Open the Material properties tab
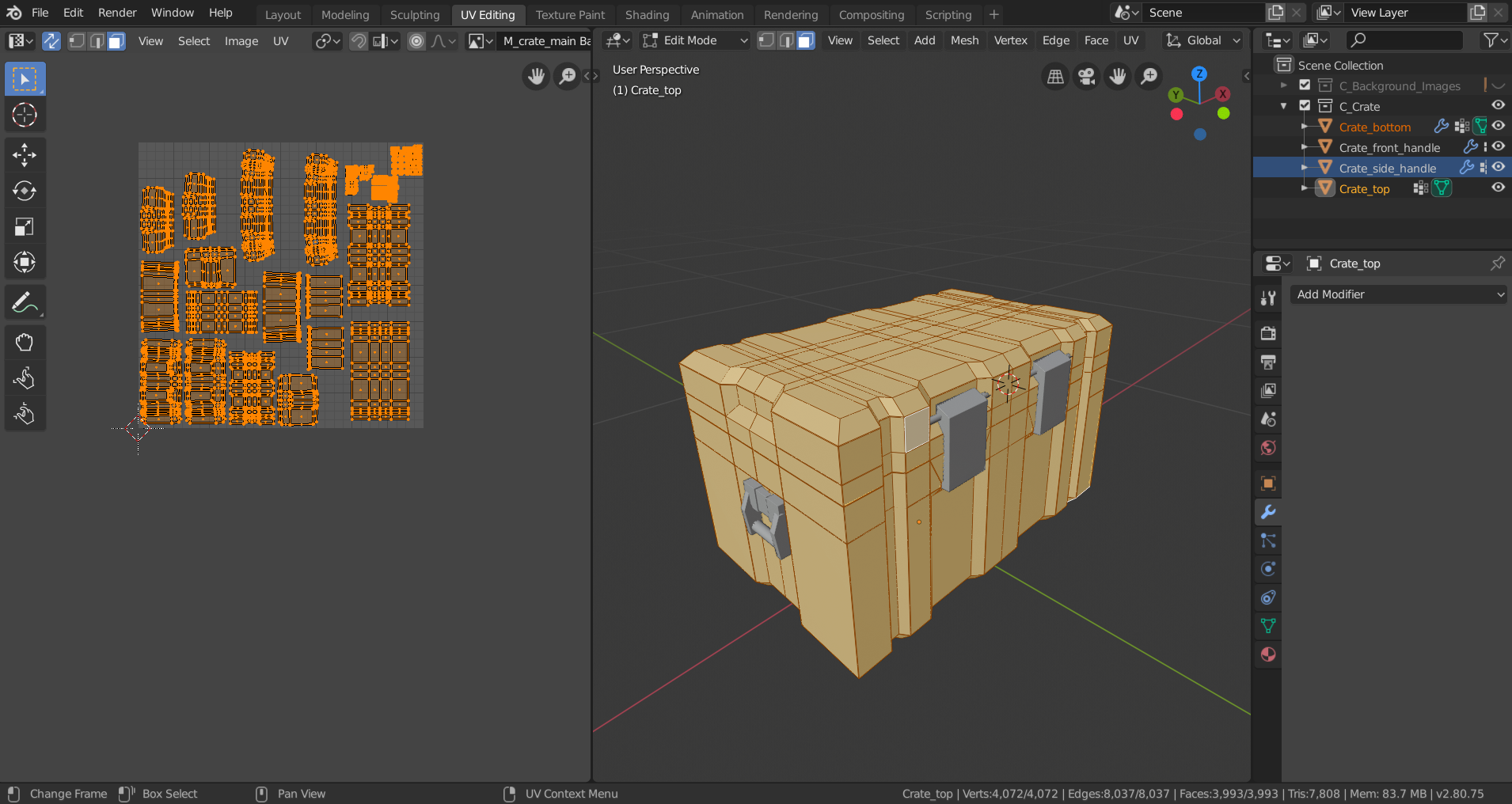This screenshot has height=804, width=1512. pyautogui.click(x=1268, y=655)
